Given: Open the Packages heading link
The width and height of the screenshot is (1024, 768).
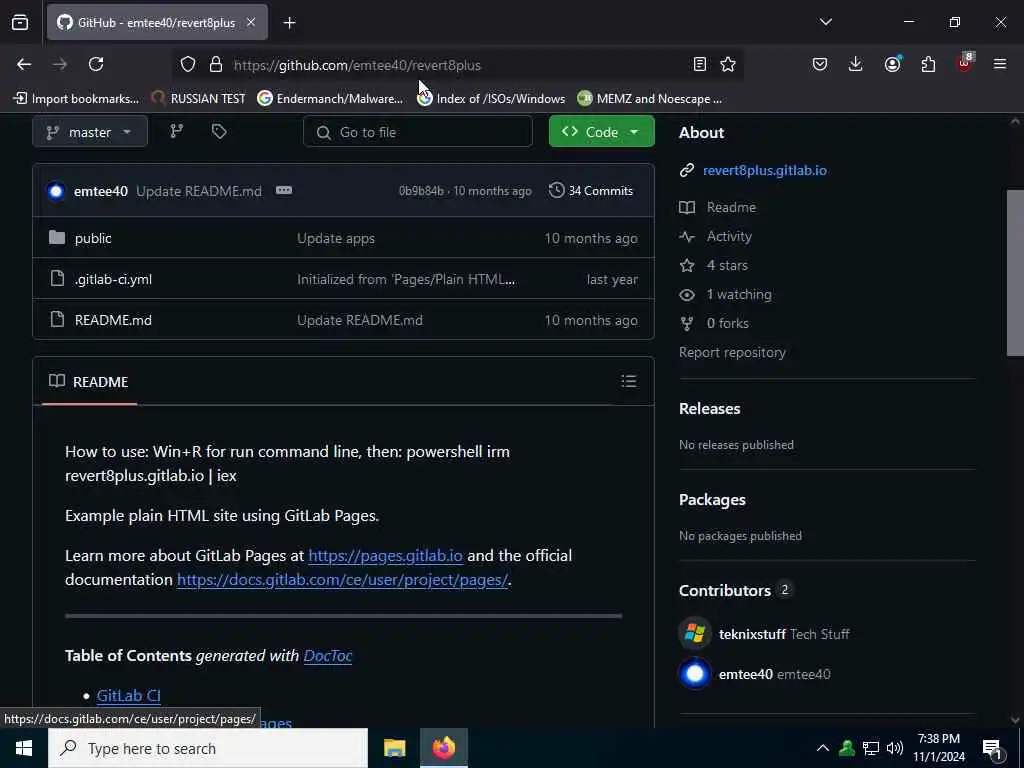Looking at the screenshot, I should tap(712, 500).
